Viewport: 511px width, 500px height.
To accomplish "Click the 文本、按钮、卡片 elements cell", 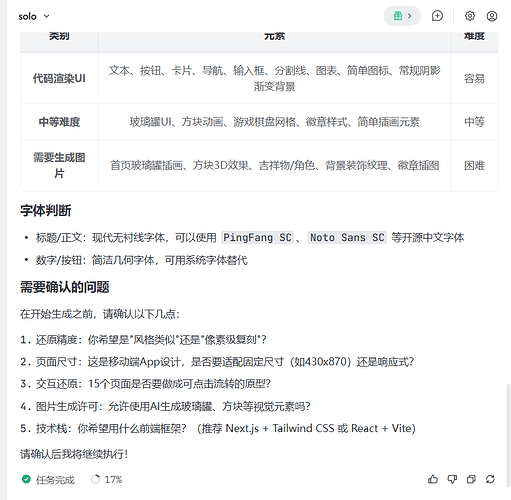I will click(x=275, y=78).
